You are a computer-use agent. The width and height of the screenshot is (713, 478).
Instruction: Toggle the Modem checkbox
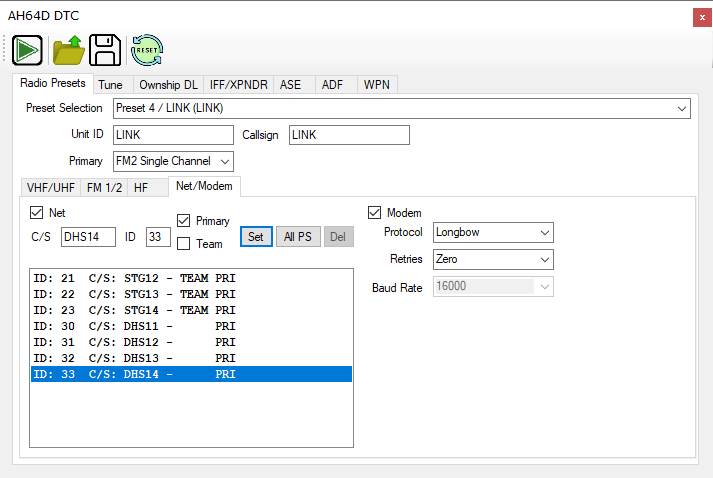click(374, 212)
